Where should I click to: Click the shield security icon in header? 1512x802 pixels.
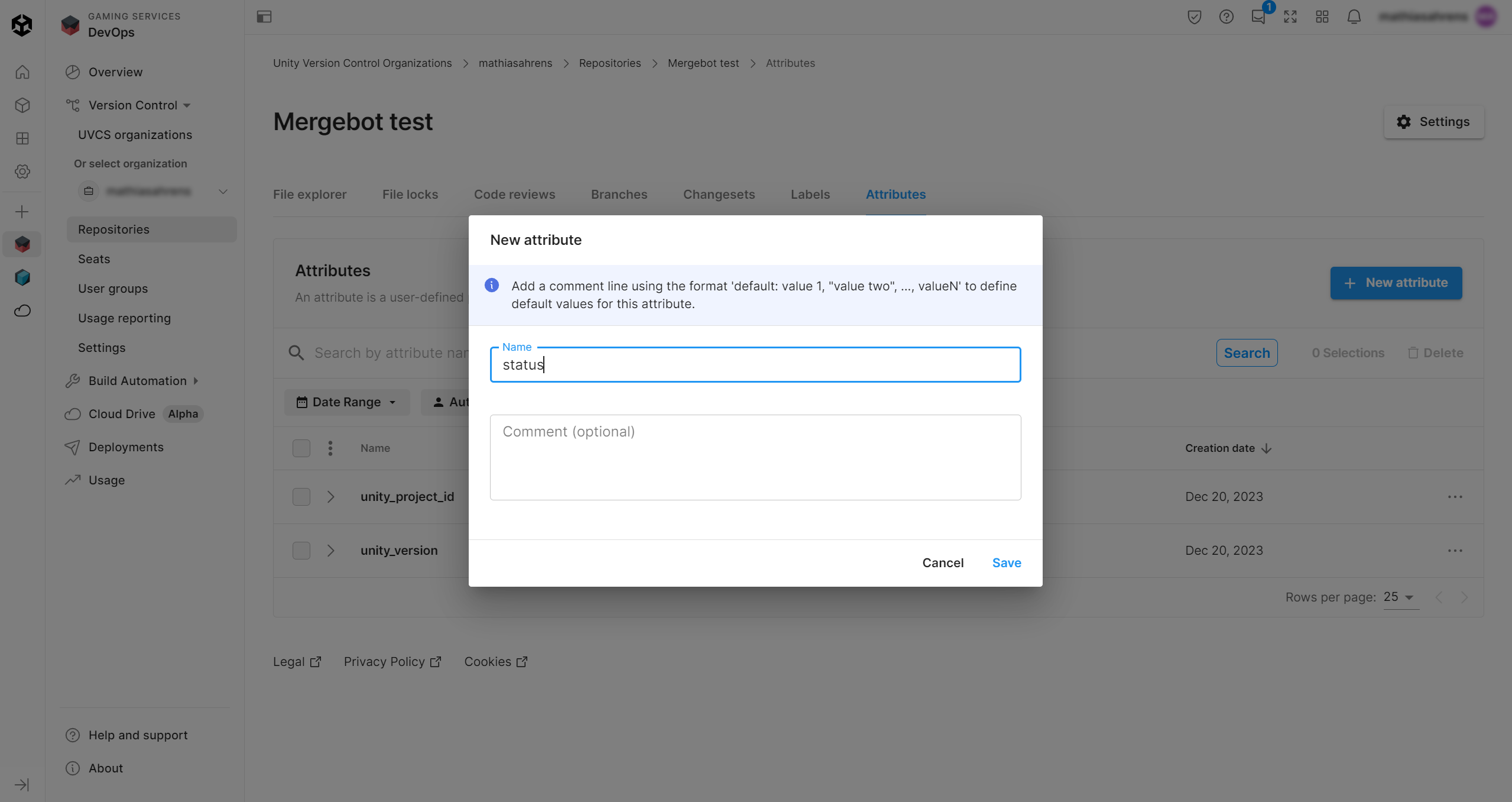(1194, 17)
